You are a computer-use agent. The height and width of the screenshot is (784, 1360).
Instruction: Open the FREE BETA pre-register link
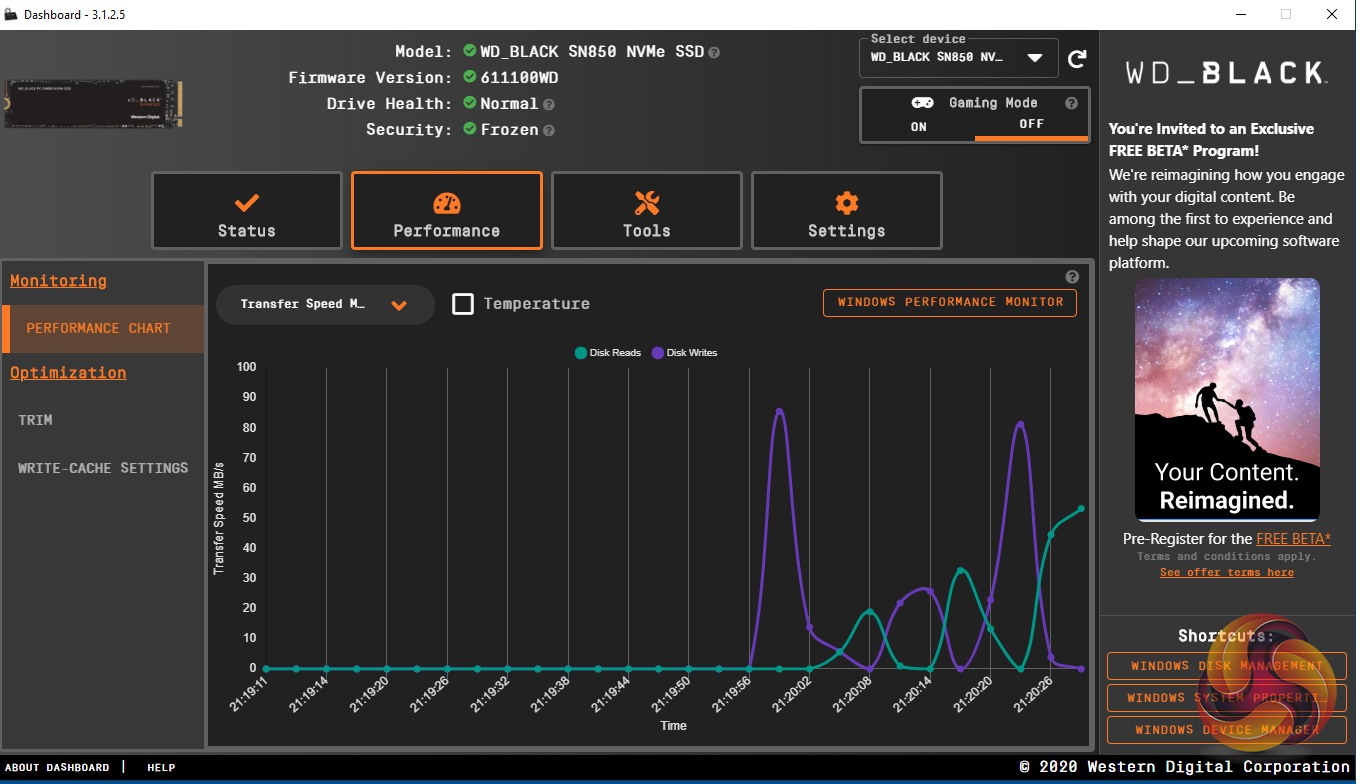click(x=1293, y=539)
